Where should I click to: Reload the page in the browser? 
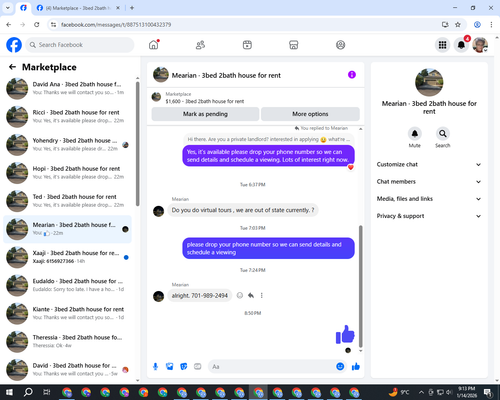pyautogui.click(x=37, y=24)
